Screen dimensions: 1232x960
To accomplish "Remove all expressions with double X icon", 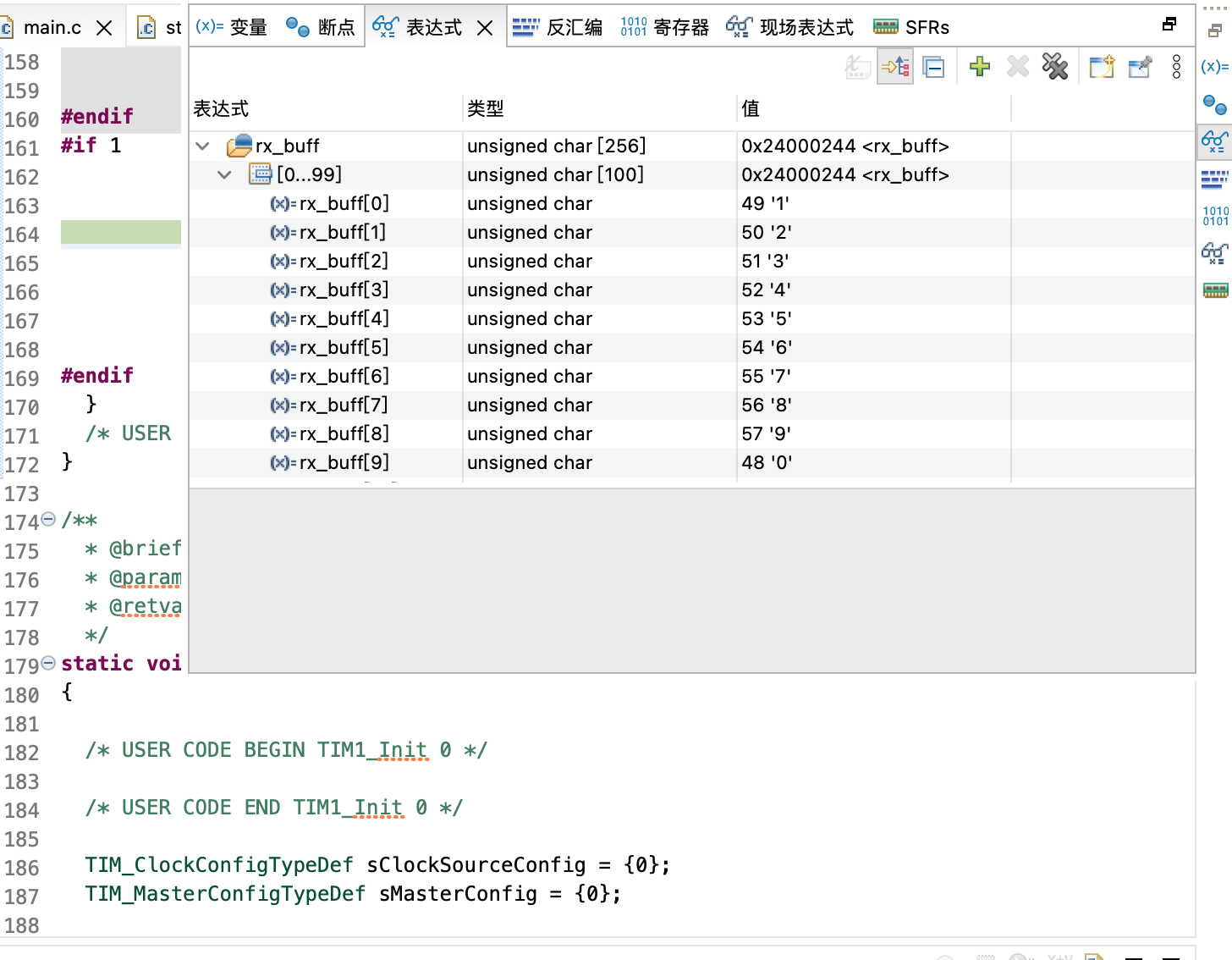I will [1055, 66].
